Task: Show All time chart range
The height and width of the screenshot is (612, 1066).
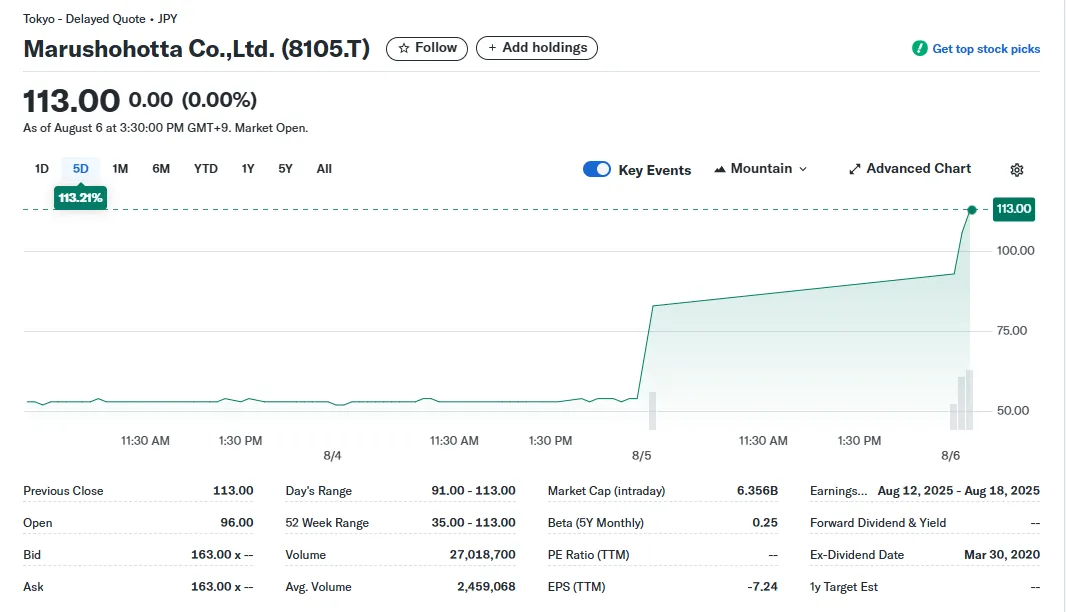Action: click(x=324, y=169)
